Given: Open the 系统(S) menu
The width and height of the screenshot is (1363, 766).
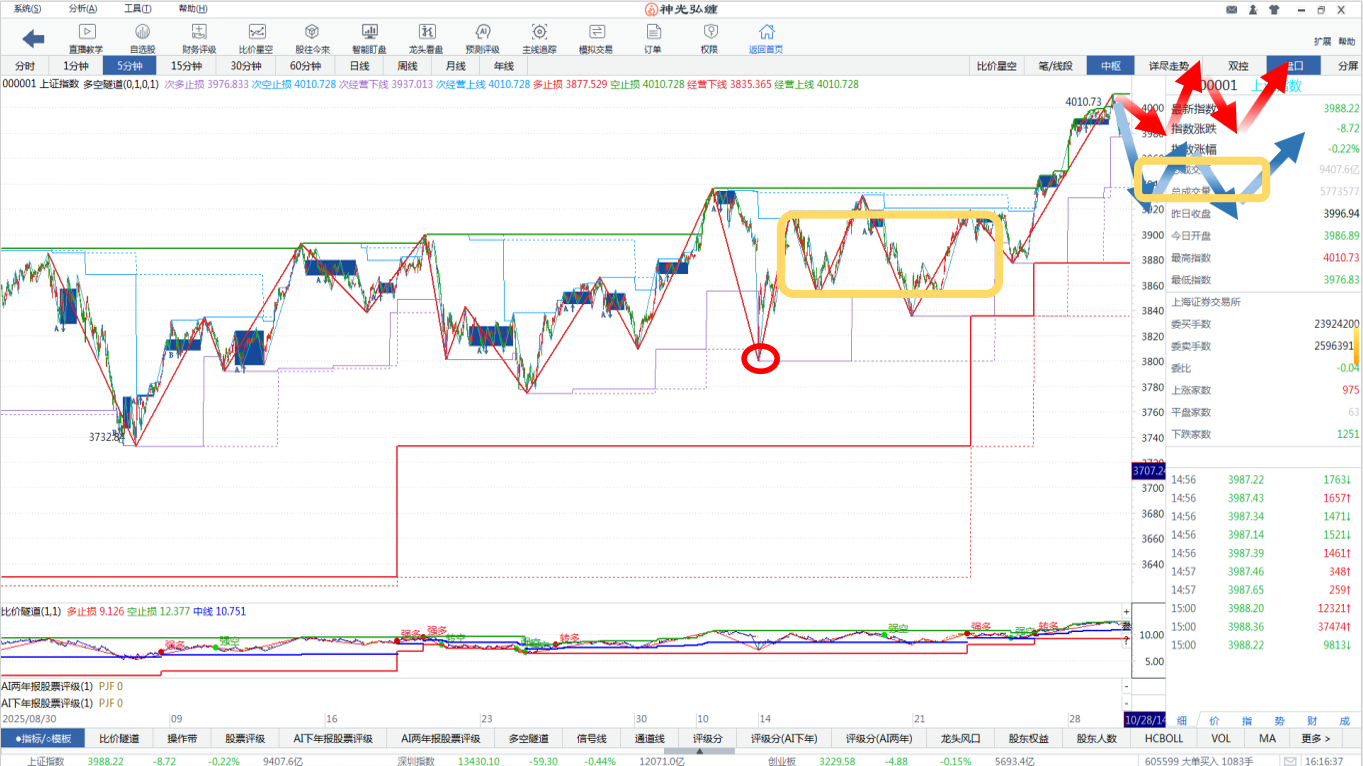Looking at the screenshot, I should click(x=27, y=9).
